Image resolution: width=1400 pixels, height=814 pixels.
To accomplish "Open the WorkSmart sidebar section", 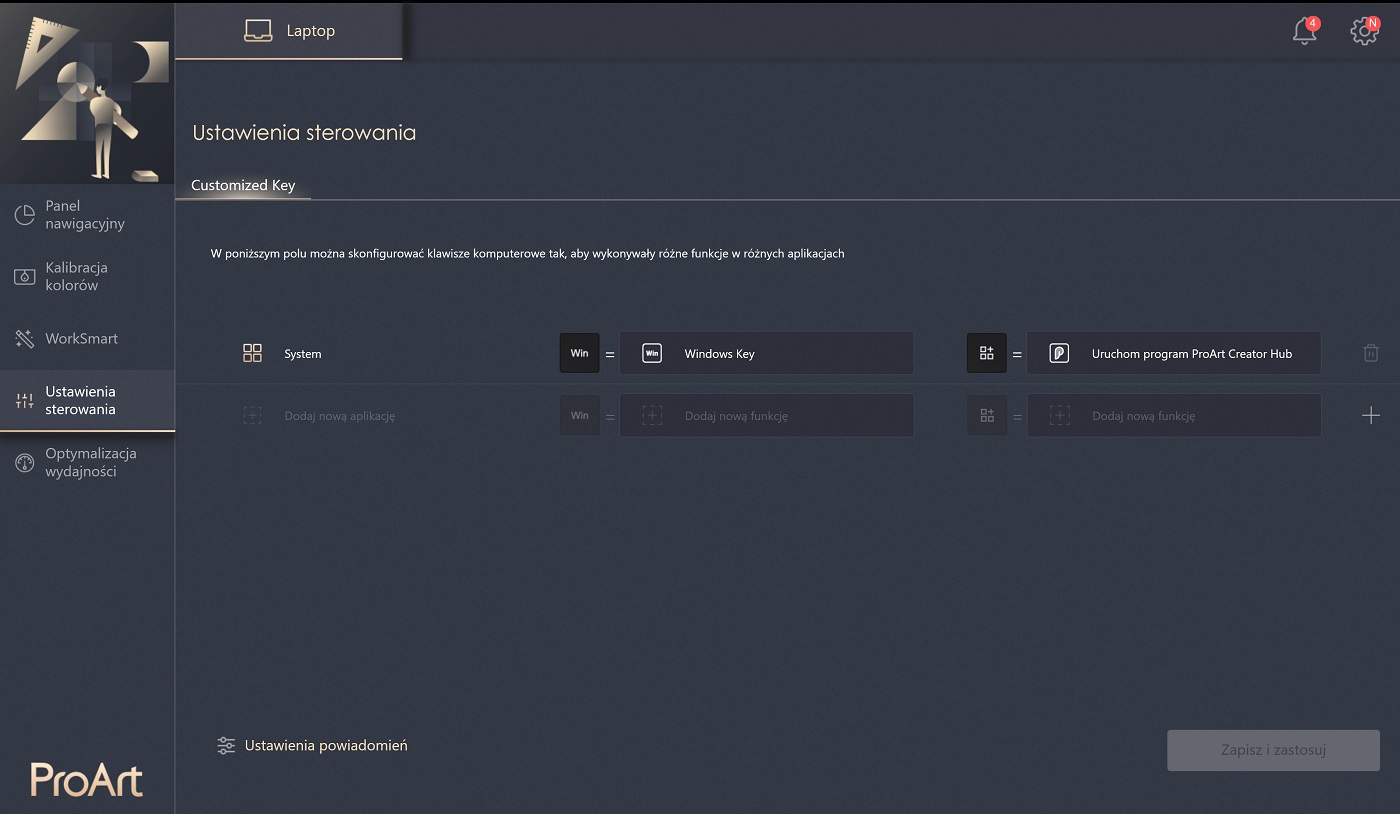I will [x=81, y=339].
